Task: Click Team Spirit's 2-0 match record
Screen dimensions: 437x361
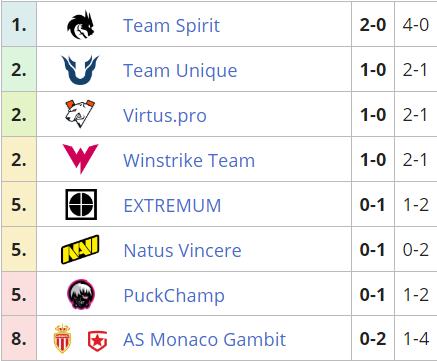Action: pos(373,25)
